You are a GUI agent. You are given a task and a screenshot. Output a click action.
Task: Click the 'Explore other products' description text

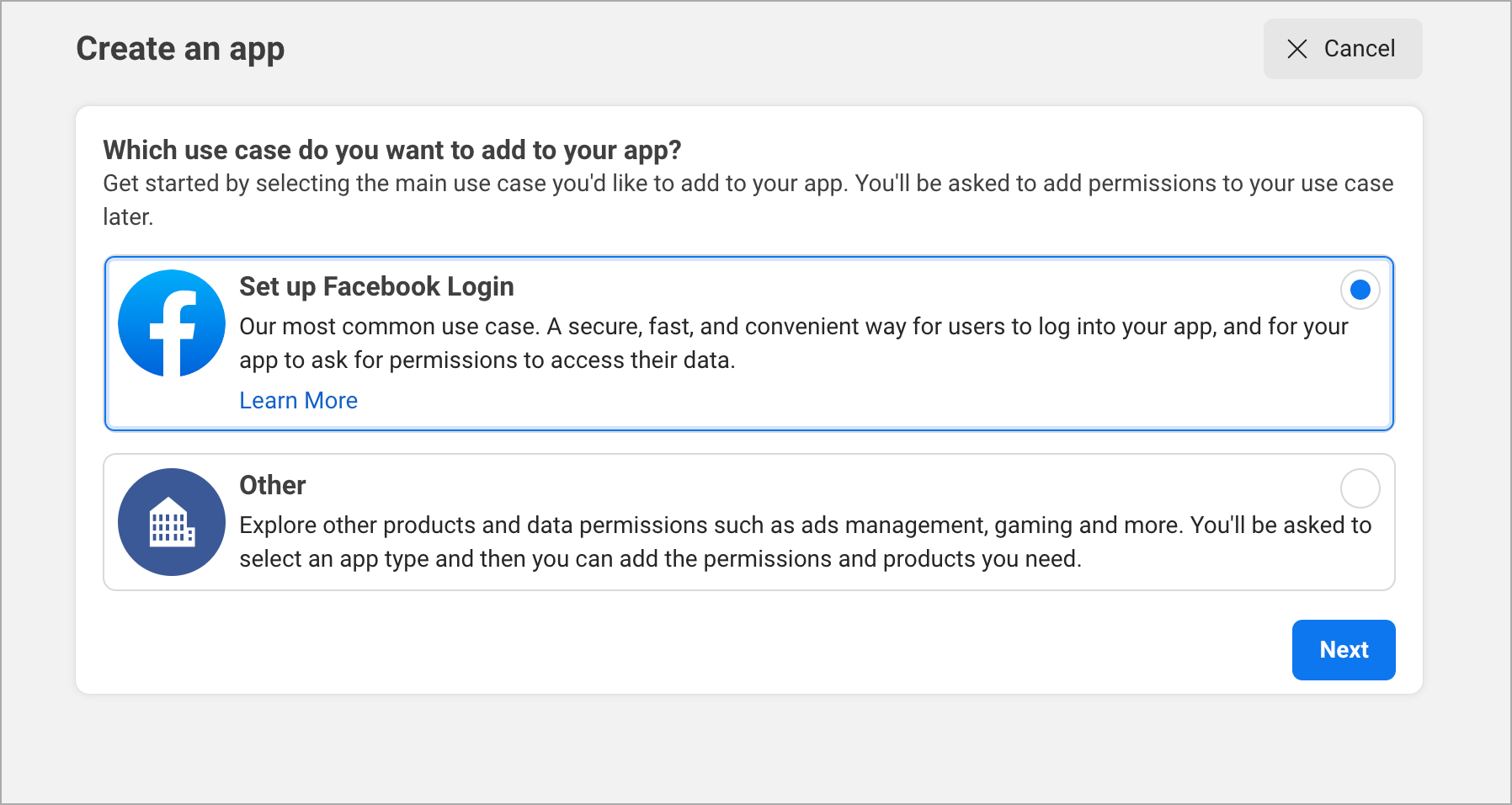click(806, 542)
